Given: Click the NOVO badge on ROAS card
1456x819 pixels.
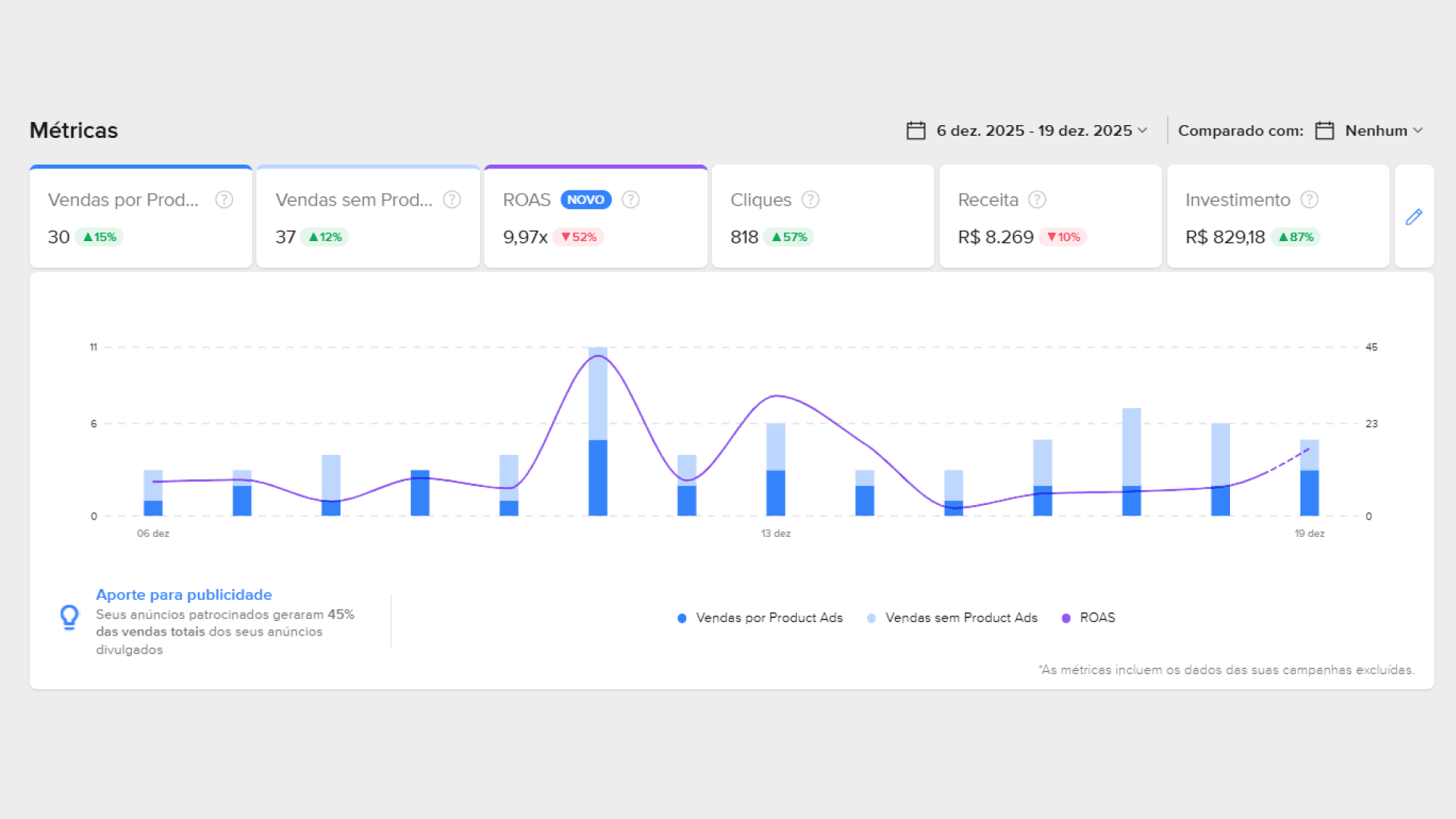Looking at the screenshot, I should (585, 199).
